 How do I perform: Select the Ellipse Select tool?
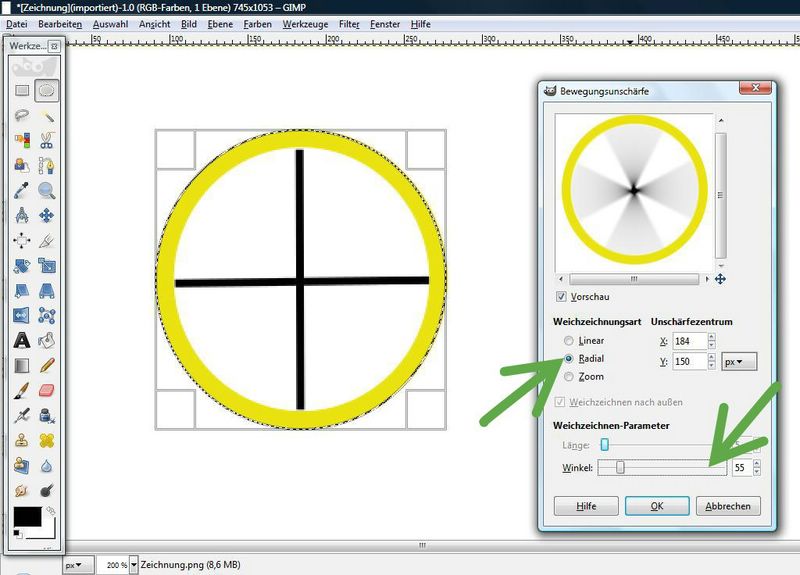pyautogui.click(x=46, y=91)
